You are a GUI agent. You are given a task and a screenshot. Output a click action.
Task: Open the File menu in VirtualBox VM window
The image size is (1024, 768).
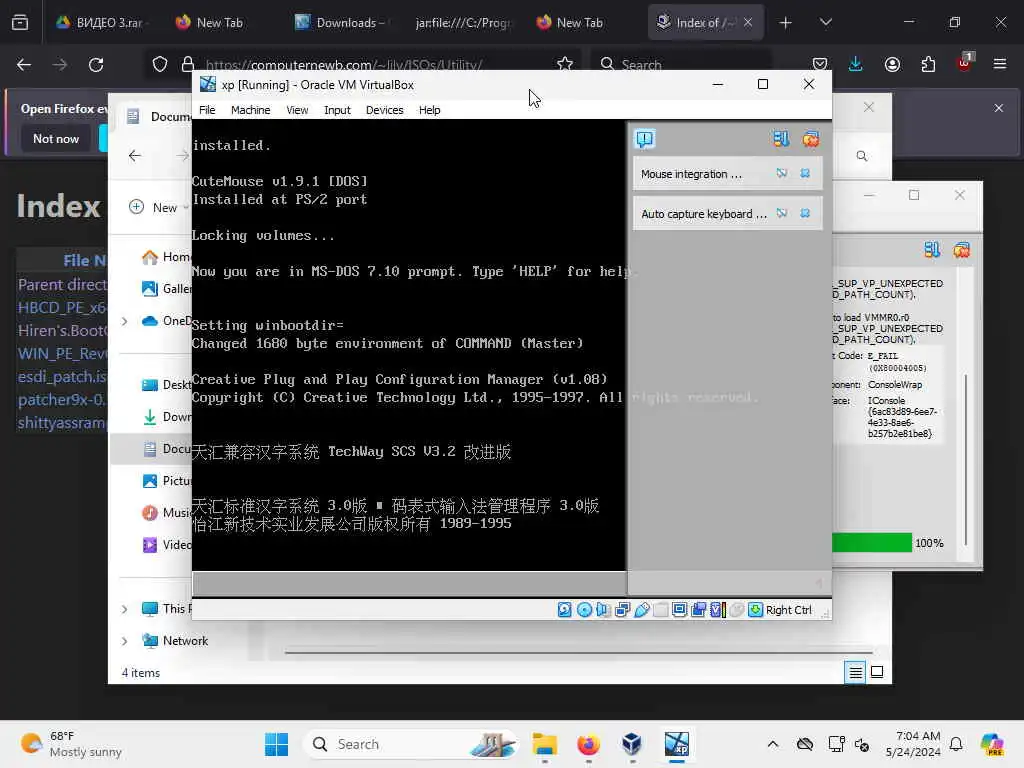[x=207, y=110]
